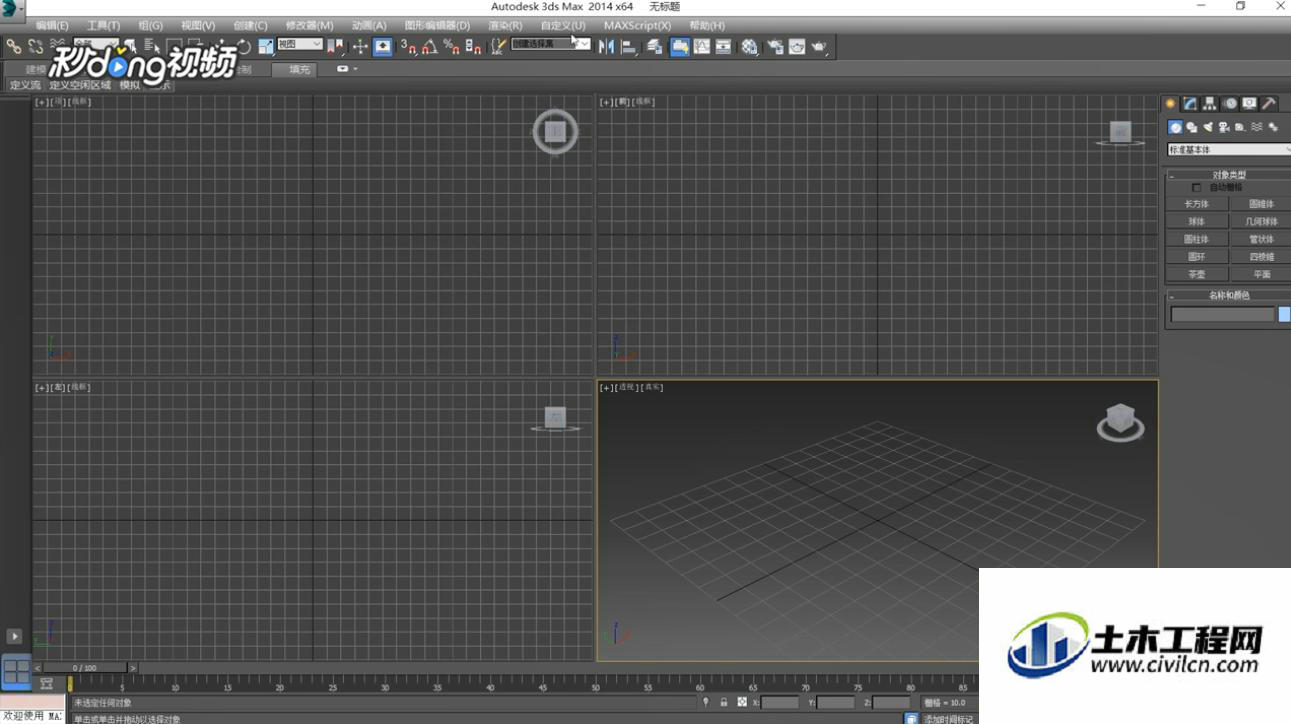The image size is (1291, 724).
Task: Open the MAXScript(X) menu
Action: coord(637,25)
